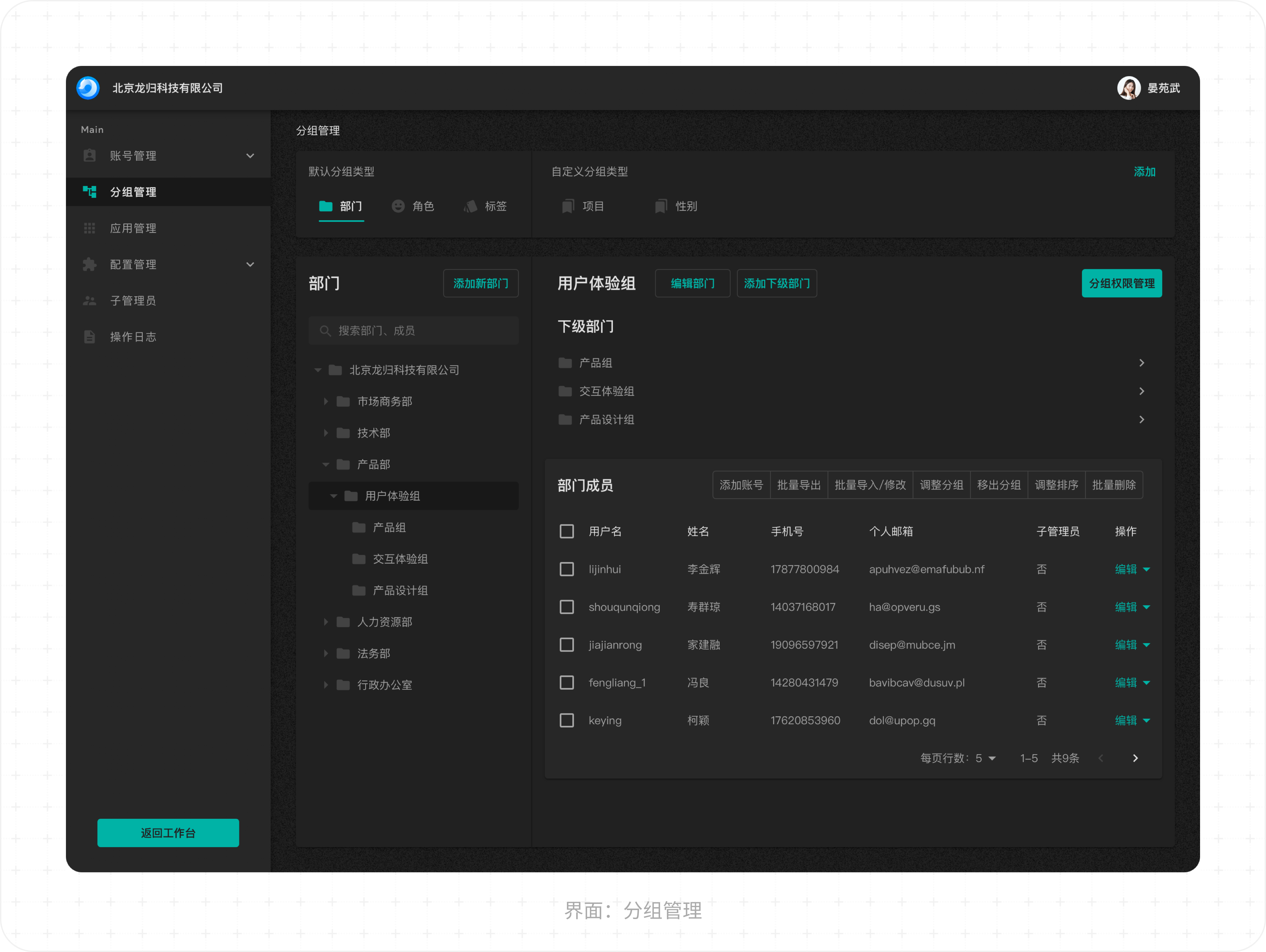Click the 编辑部门 button
Image resolution: width=1266 pixels, height=952 pixels.
(693, 283)
